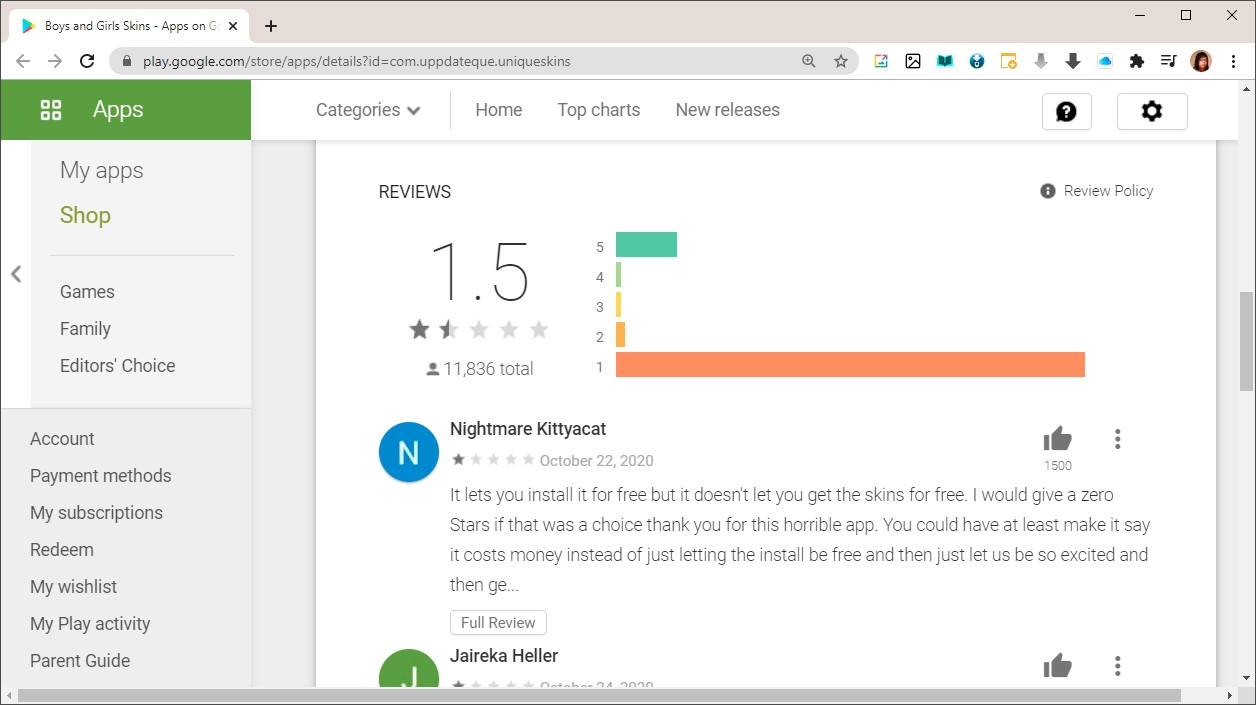Go back with the browser back arrow
This screenshot has width=1256, height=705.
tap(23, 61)
